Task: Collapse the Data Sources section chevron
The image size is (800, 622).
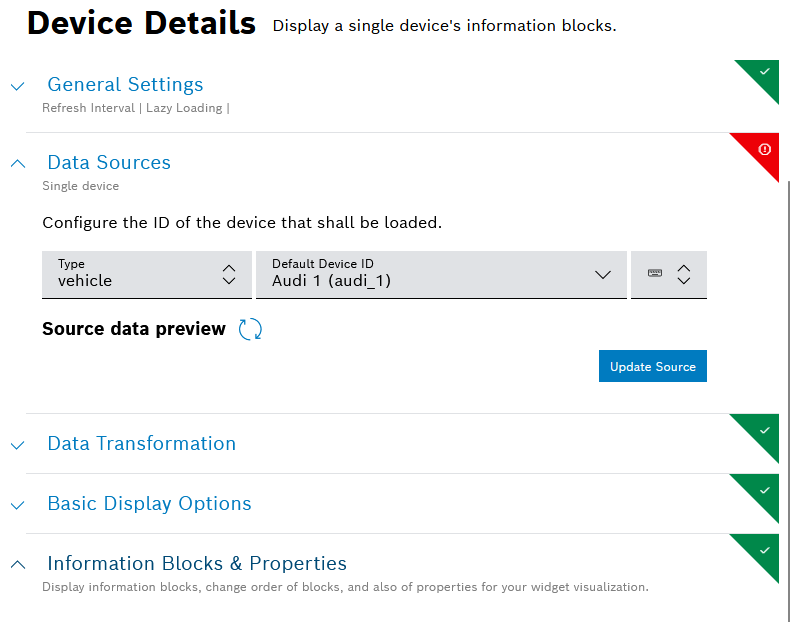Action: pos(17,163)
